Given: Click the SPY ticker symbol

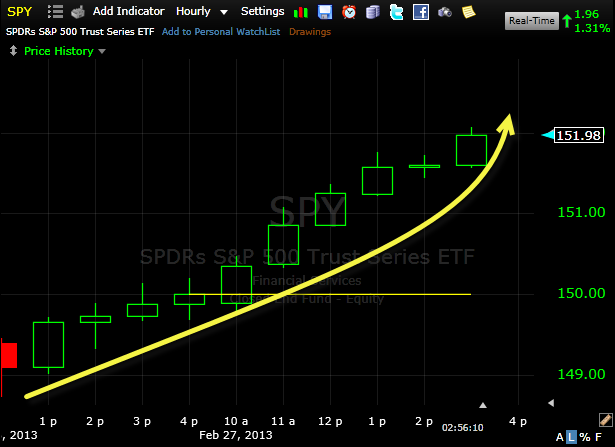Looking at the screenshot, I should point(19,12).
